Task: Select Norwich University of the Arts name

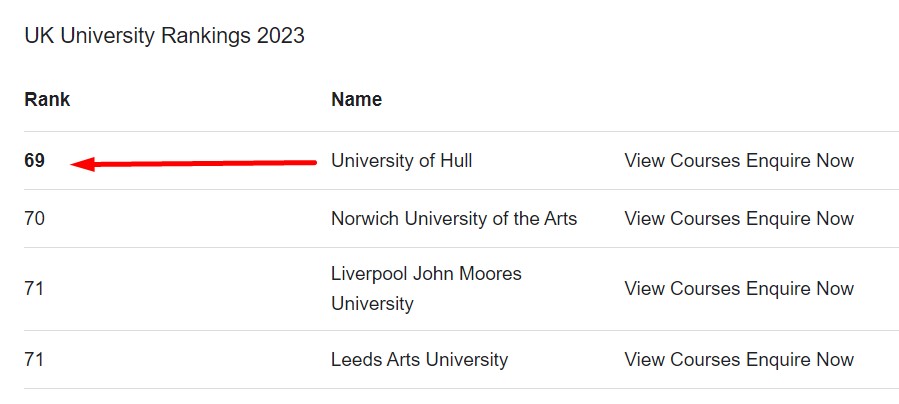Action: (453, 218)
